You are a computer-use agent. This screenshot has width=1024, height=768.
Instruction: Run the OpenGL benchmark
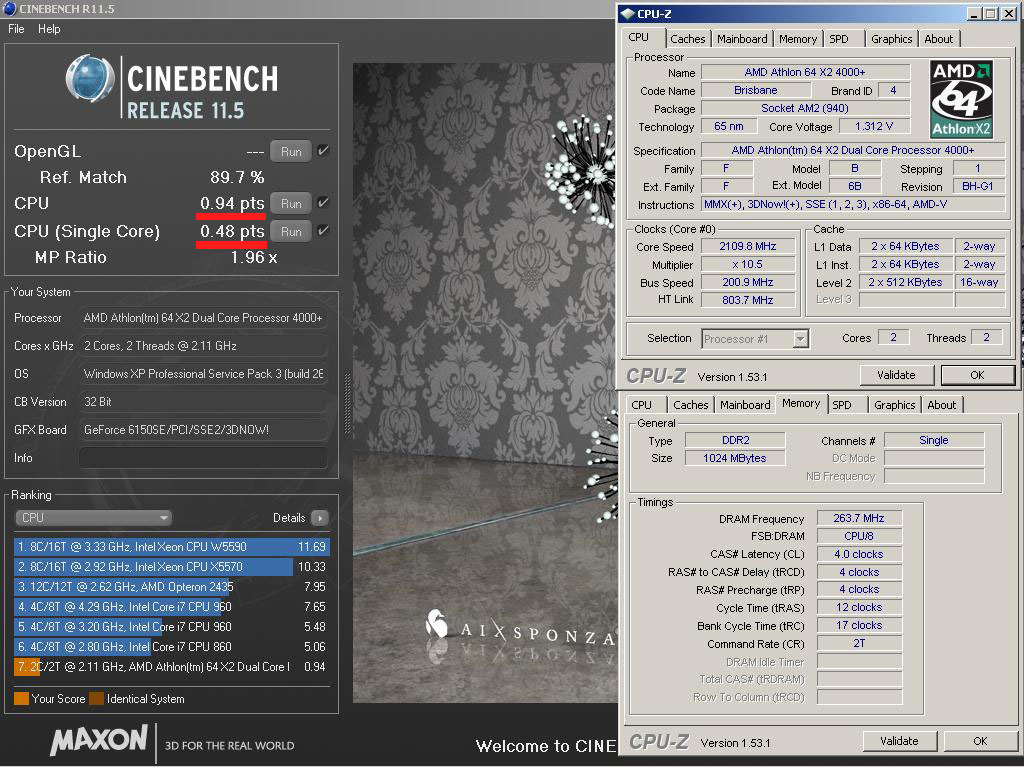click(x=291, y=152)
